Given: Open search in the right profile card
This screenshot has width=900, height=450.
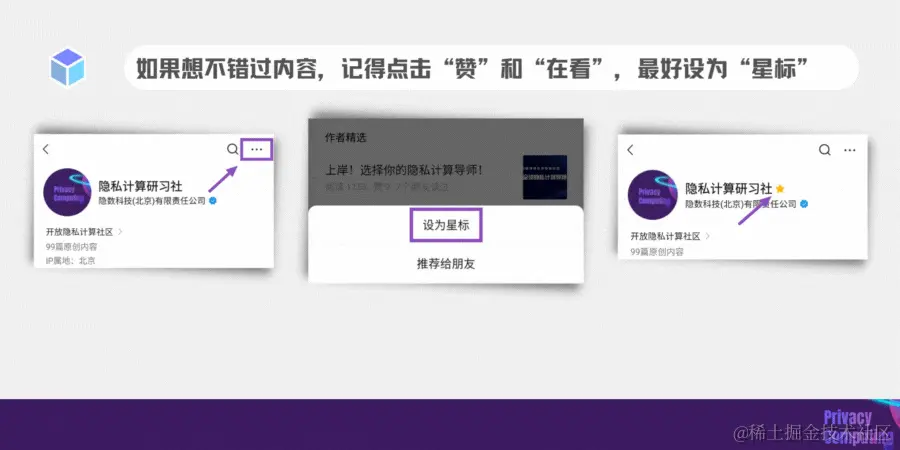Looking at the screenshot, I should point(825,150).
